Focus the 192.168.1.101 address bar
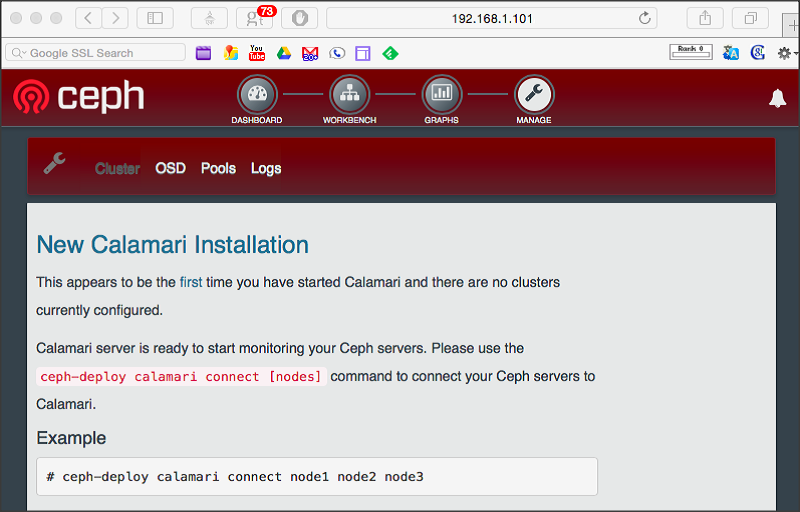 pos(492,18)
